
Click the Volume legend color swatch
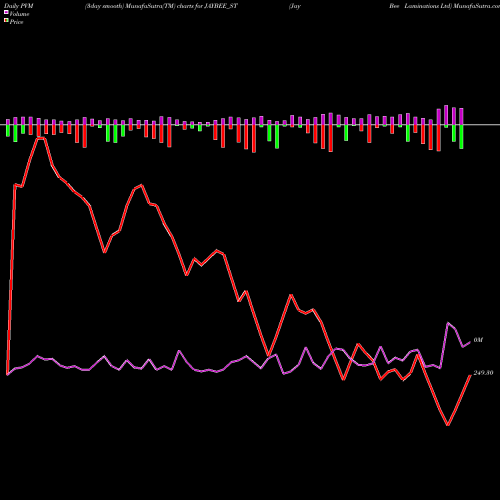coord(6,13)
